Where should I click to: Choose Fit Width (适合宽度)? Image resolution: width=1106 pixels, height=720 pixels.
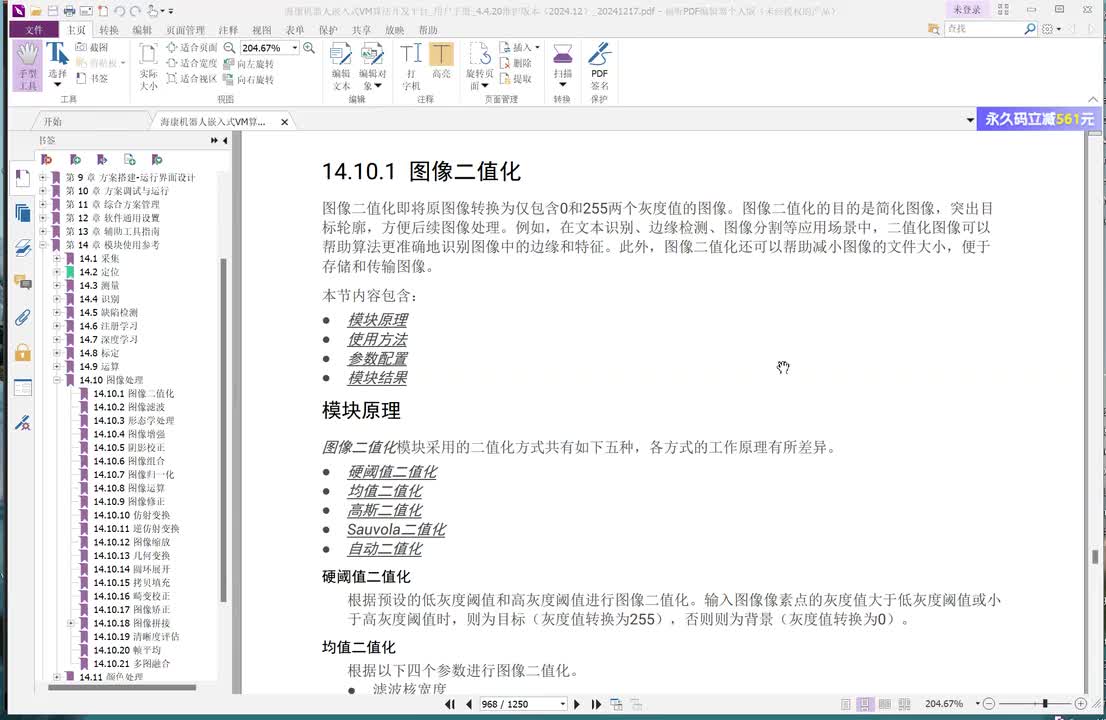tap(192, 63)
